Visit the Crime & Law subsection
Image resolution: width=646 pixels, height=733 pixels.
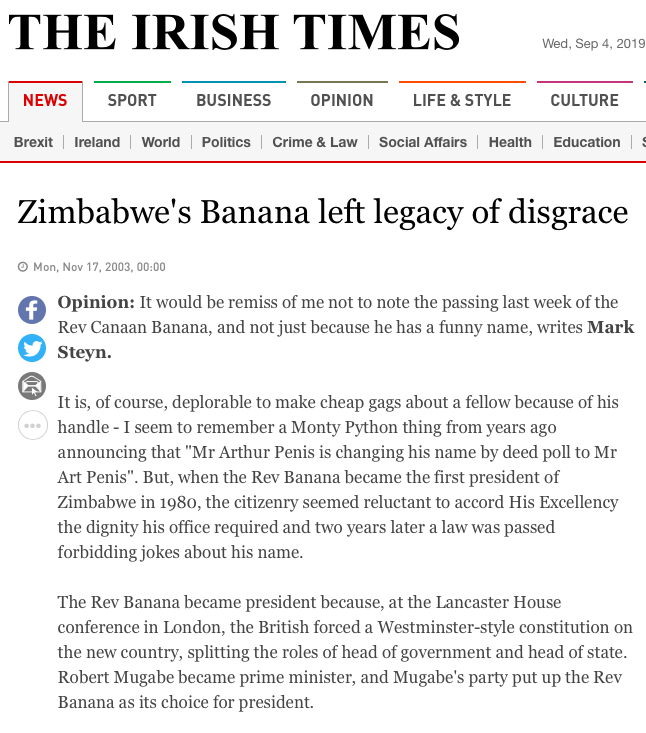point(315,142)
